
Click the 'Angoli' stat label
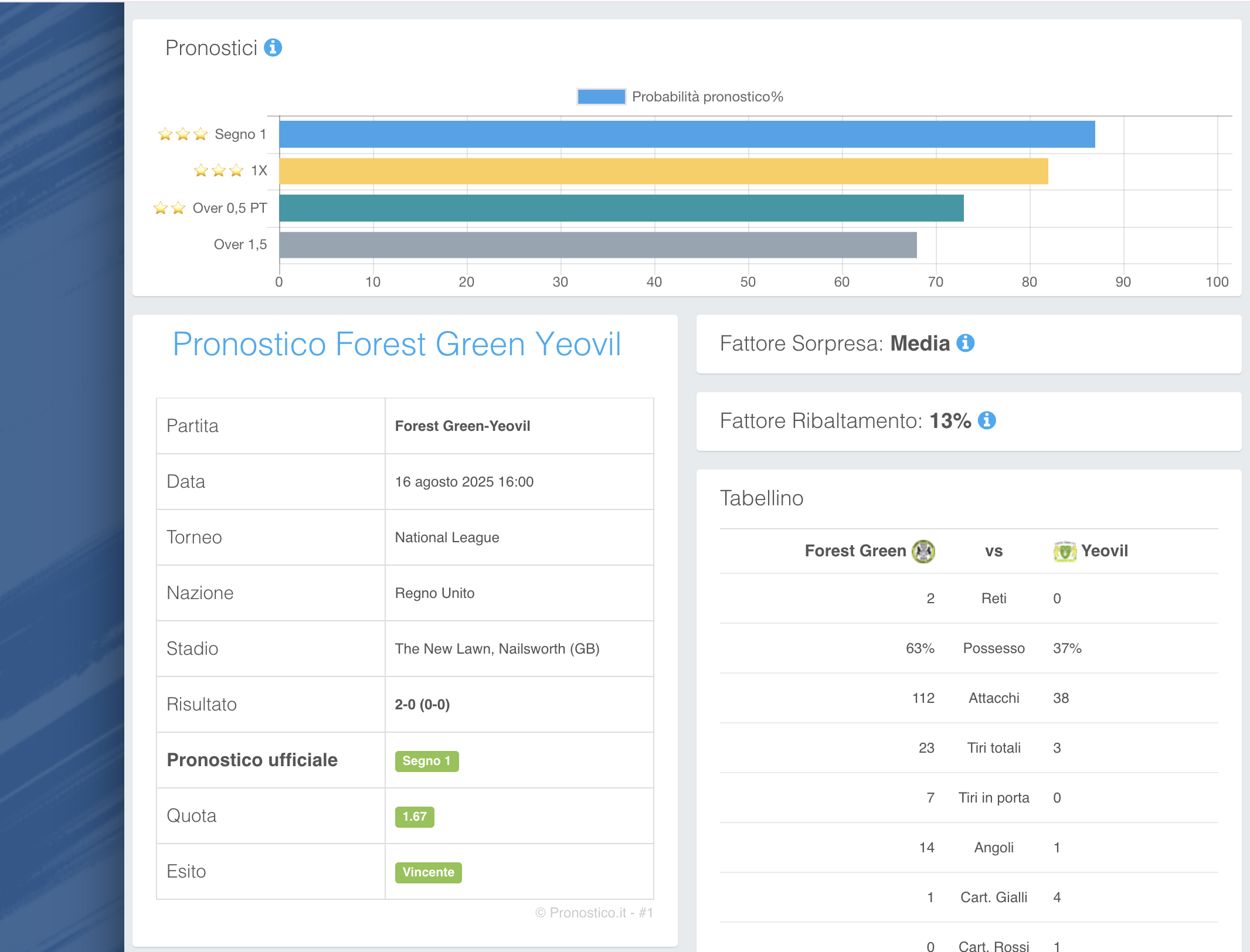click(x=994, y=848)
